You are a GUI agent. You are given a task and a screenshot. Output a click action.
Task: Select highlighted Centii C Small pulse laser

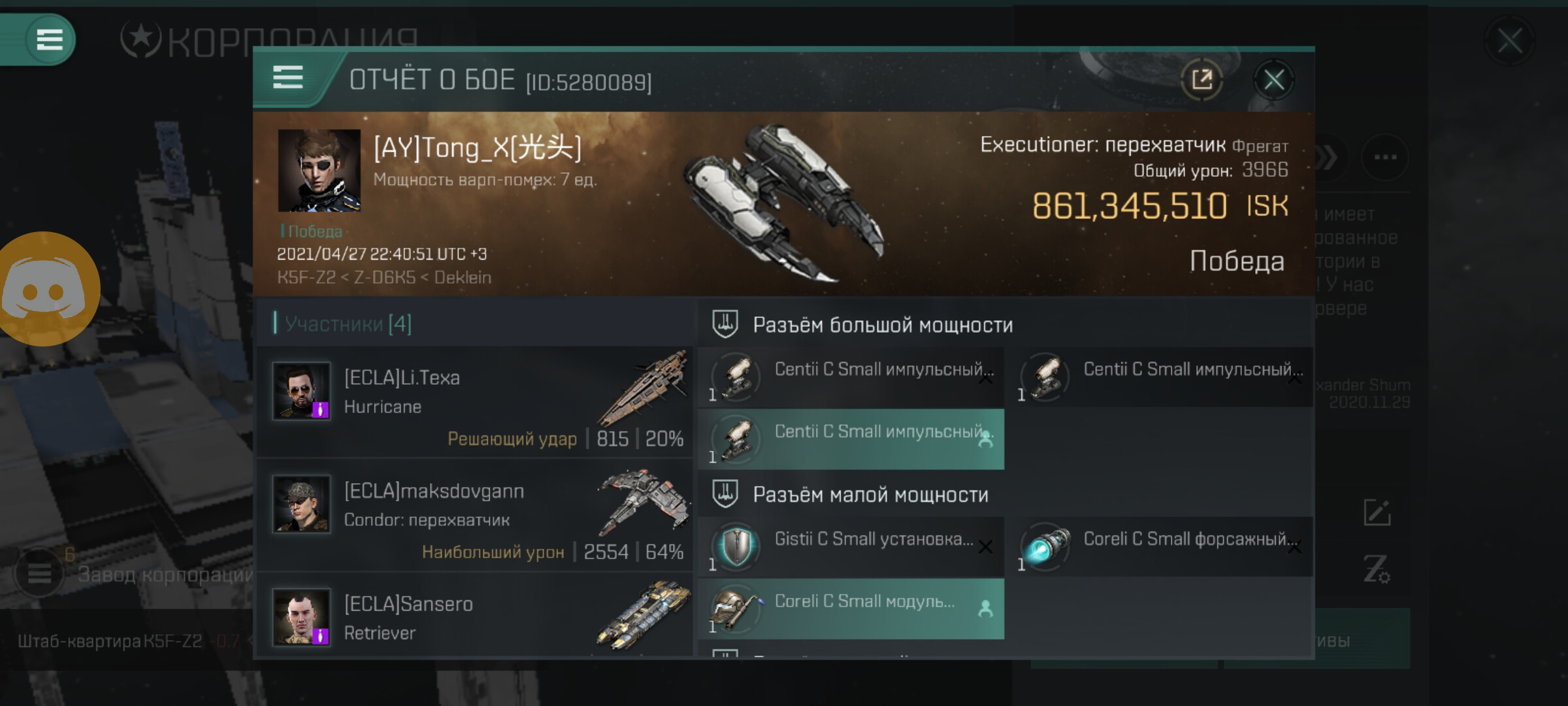click(851, 439)
